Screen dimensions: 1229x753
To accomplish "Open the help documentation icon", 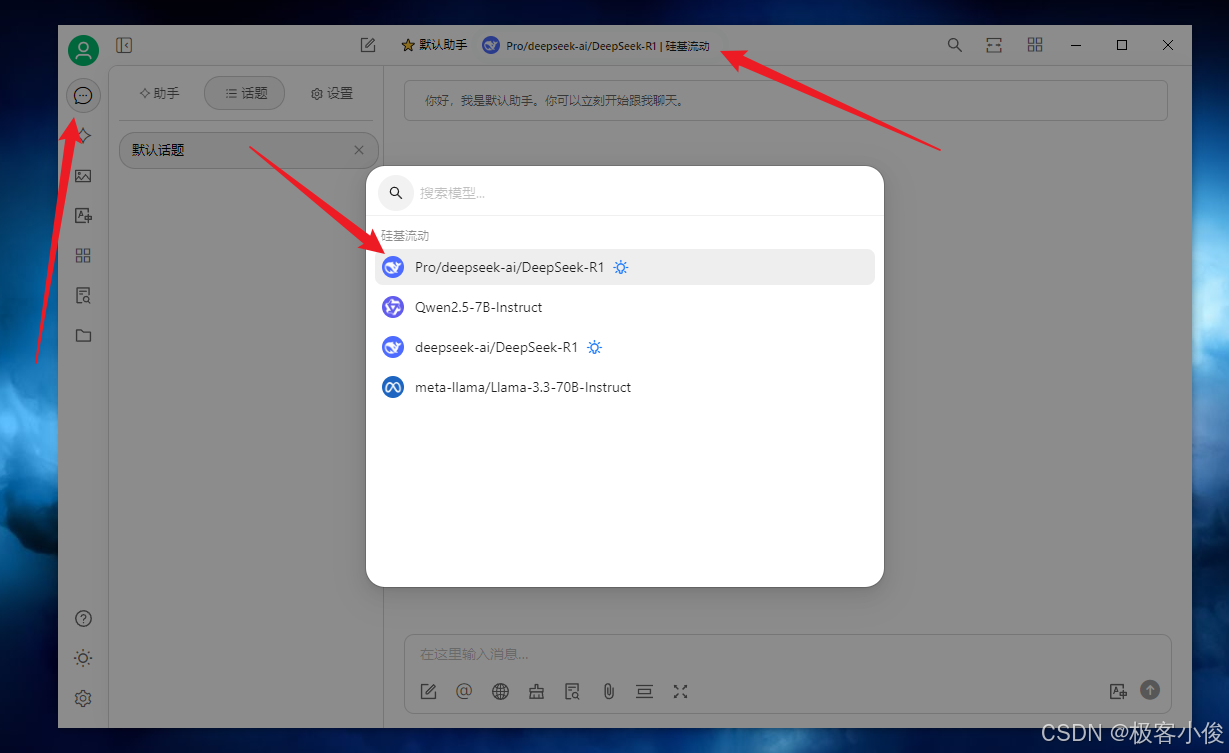I will click(x=83, y=618).
